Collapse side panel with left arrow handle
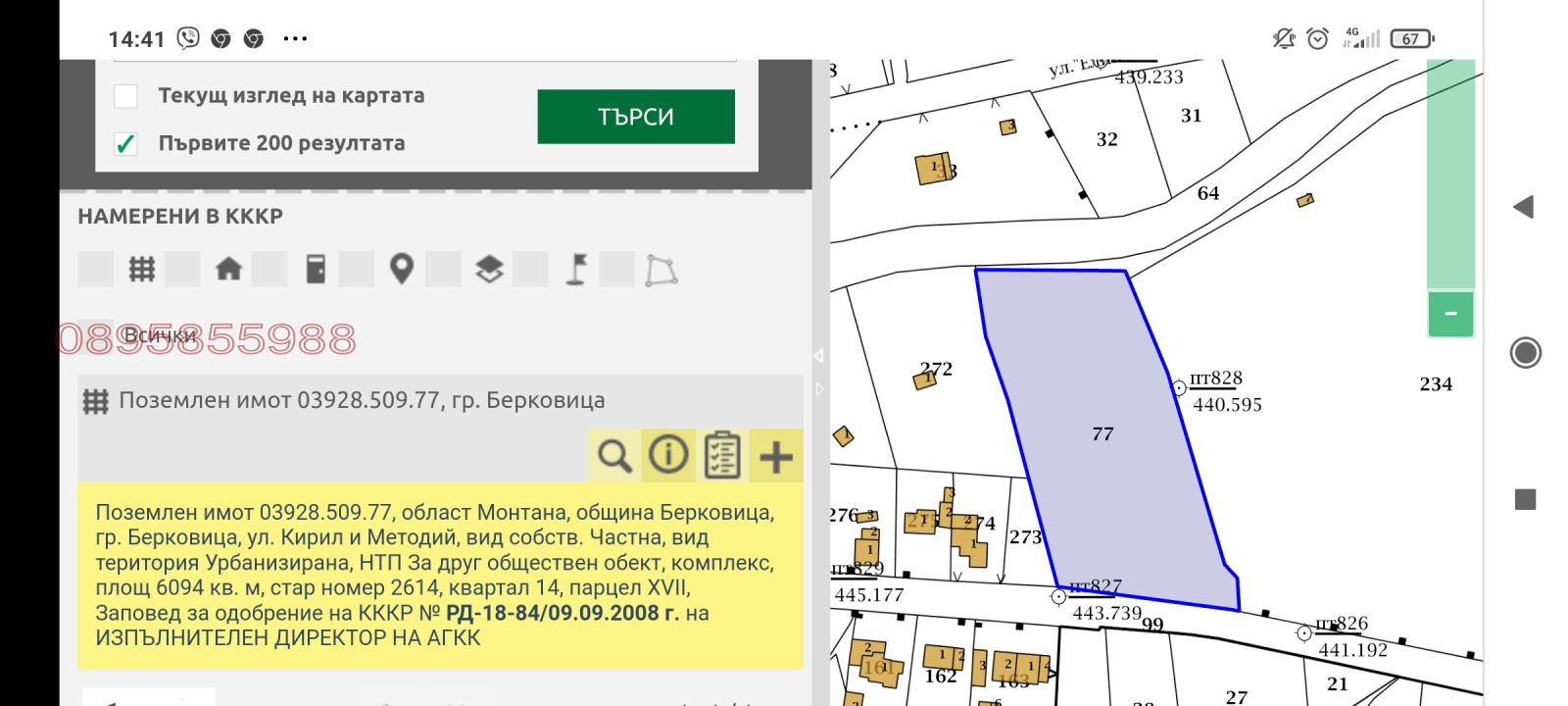 819,355
